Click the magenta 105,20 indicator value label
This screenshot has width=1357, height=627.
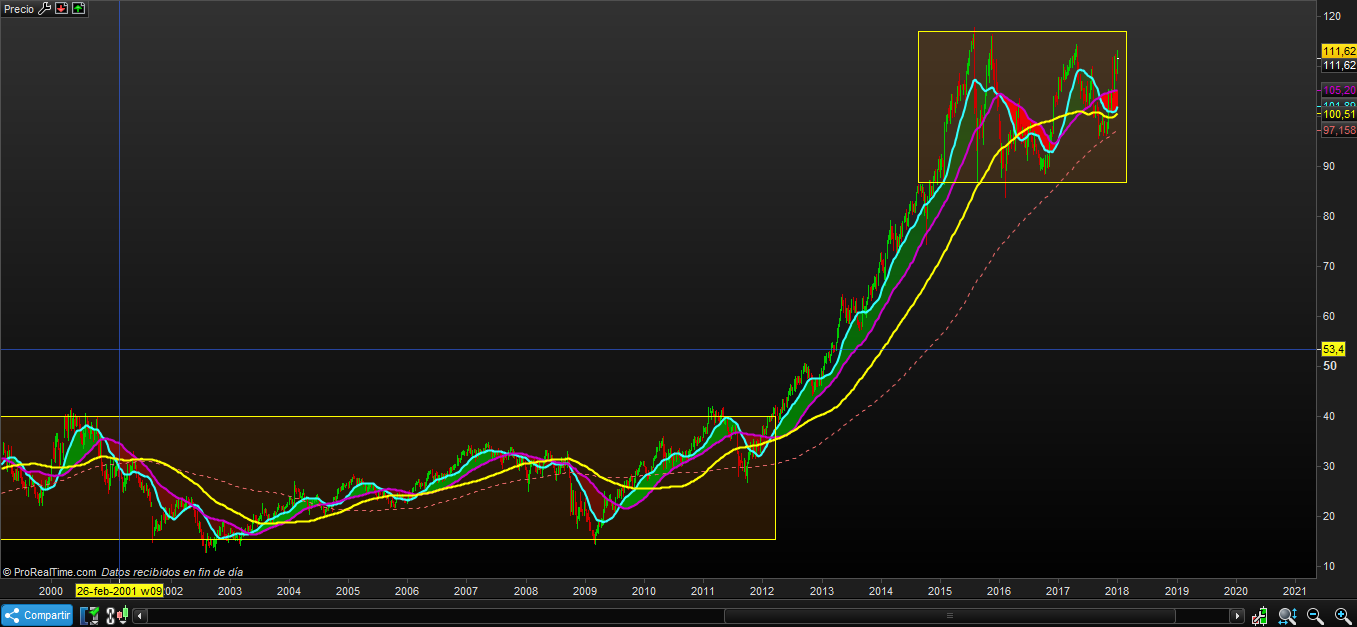point(1338,90)
